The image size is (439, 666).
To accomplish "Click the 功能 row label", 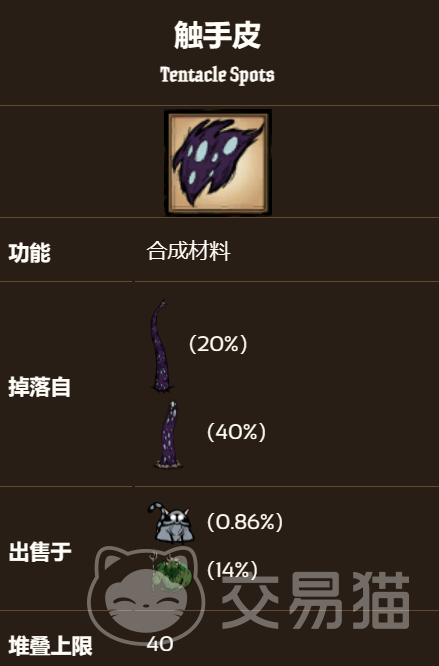I will (30, 253).
